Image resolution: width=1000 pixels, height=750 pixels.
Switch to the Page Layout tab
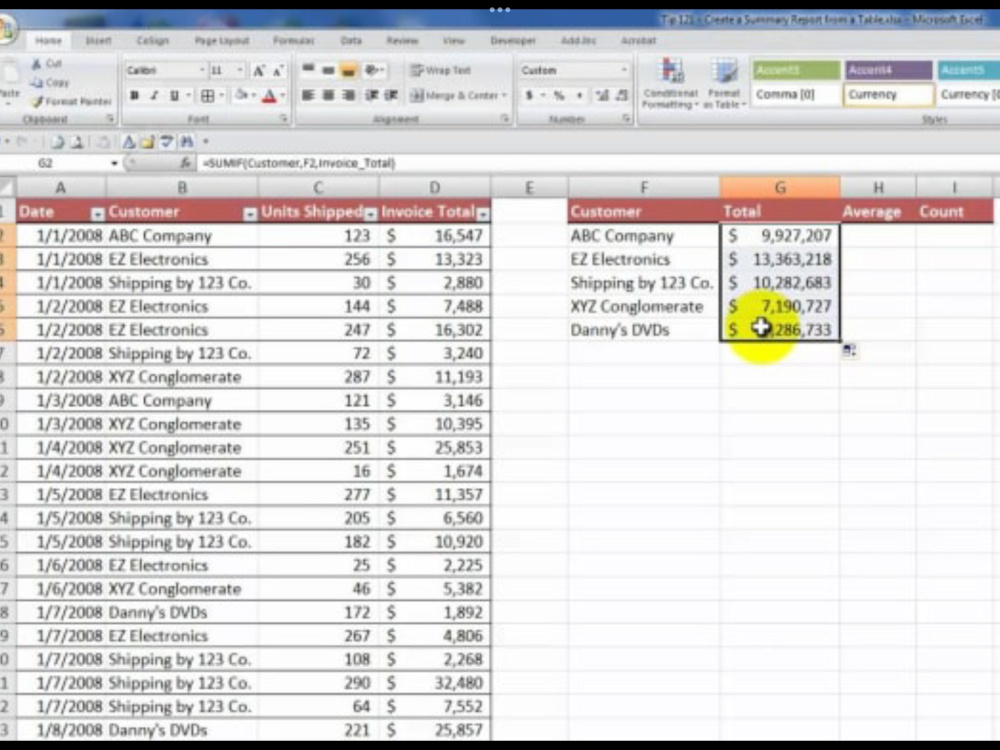point(221,41)
